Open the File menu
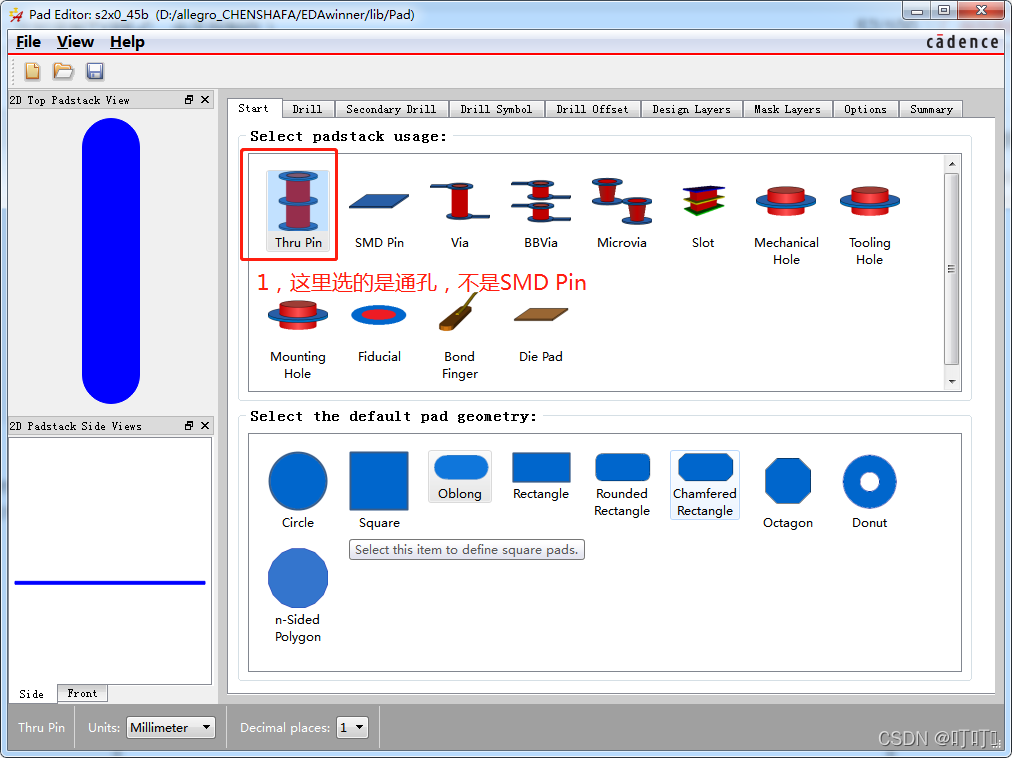This screenshot has width=1012, height=758. click(x=28, y=42)
